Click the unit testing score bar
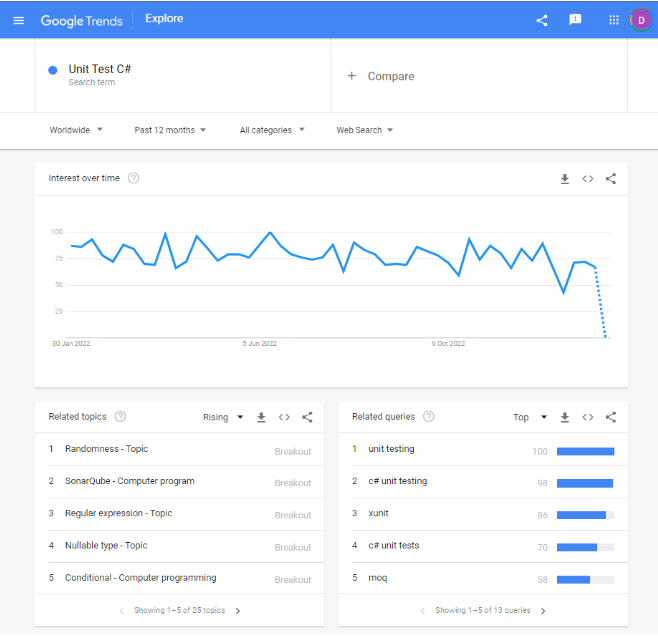 coord(585,452)
